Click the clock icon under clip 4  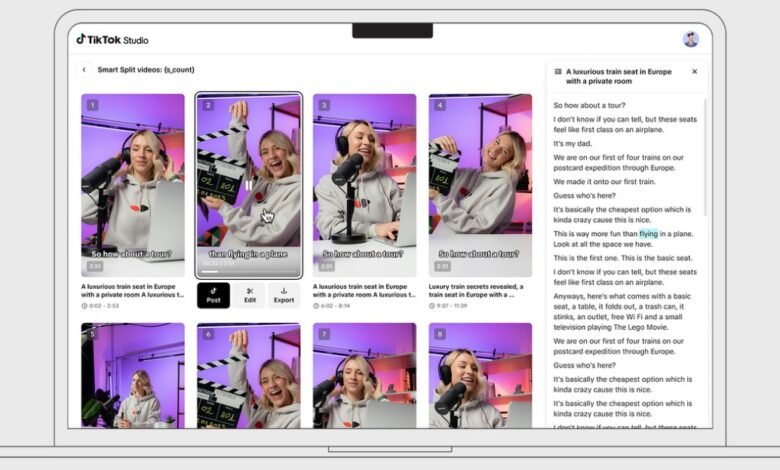pos(432,306)
